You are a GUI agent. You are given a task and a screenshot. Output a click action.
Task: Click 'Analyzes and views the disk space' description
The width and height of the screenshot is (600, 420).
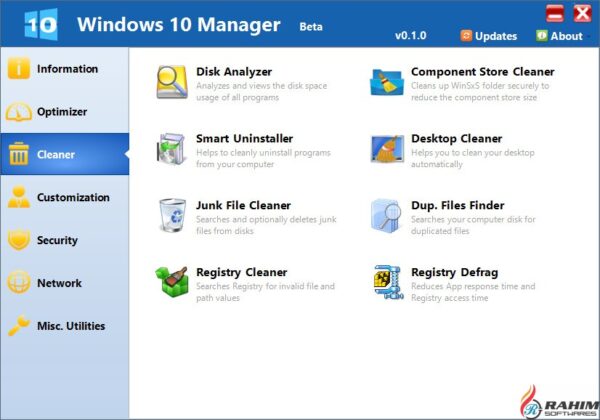coord(262,86)
